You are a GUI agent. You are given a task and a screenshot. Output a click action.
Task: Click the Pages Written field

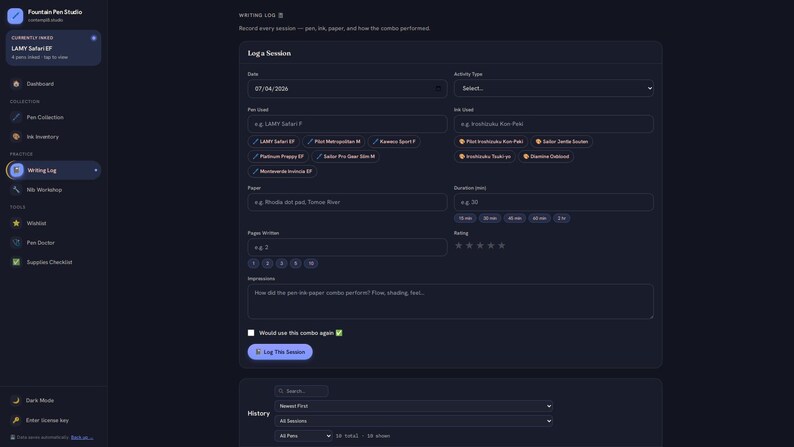pos(347,247)
